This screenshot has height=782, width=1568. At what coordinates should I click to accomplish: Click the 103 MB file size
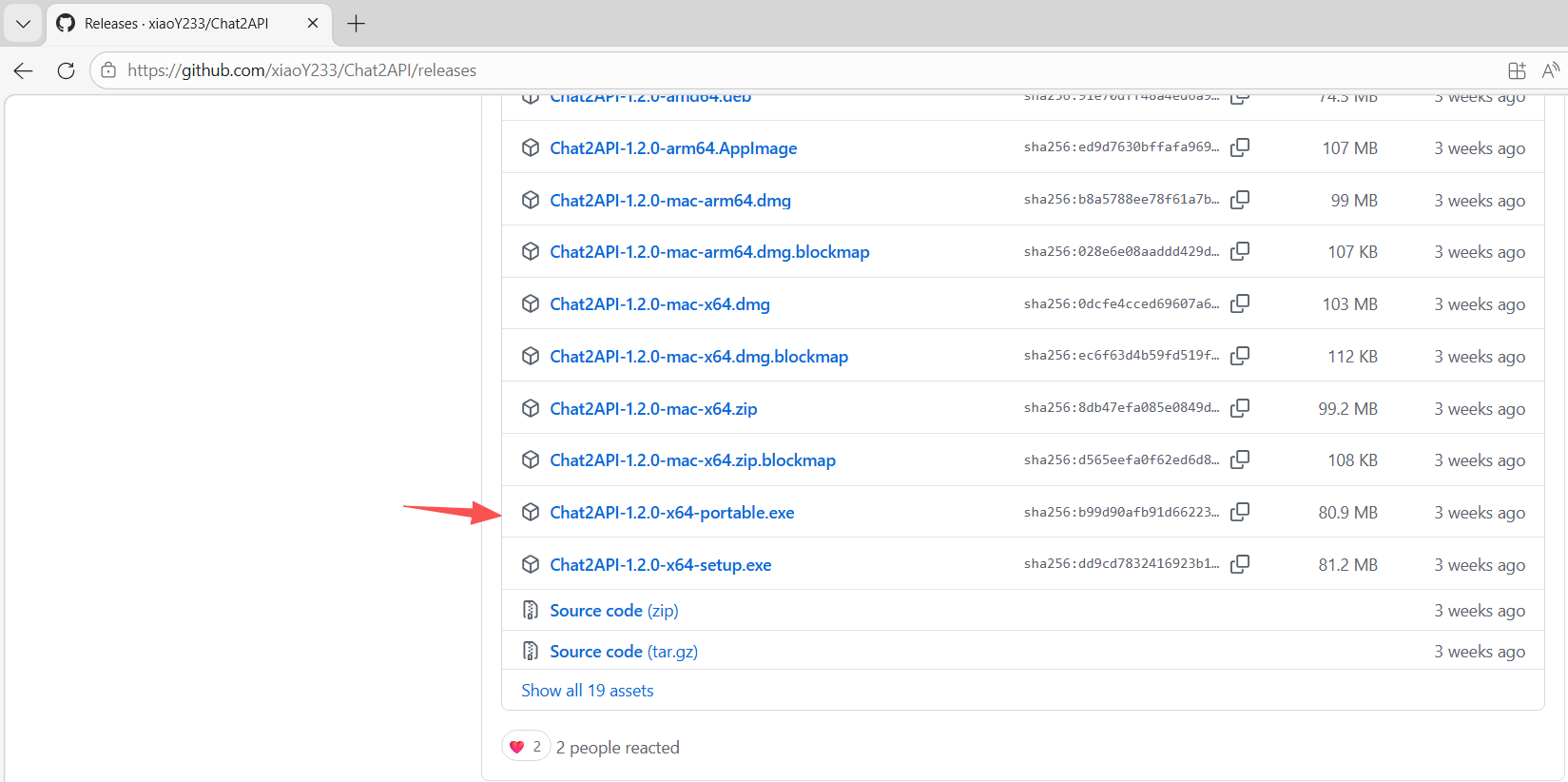pos(1350,304)
